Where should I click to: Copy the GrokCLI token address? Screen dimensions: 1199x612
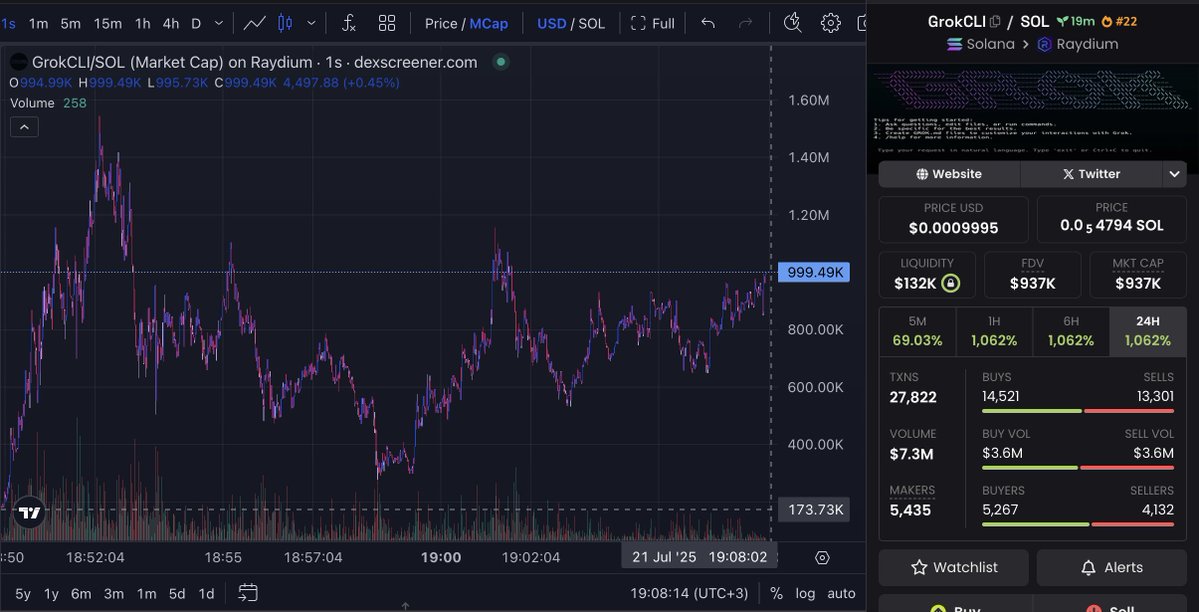tap(995, 21)
